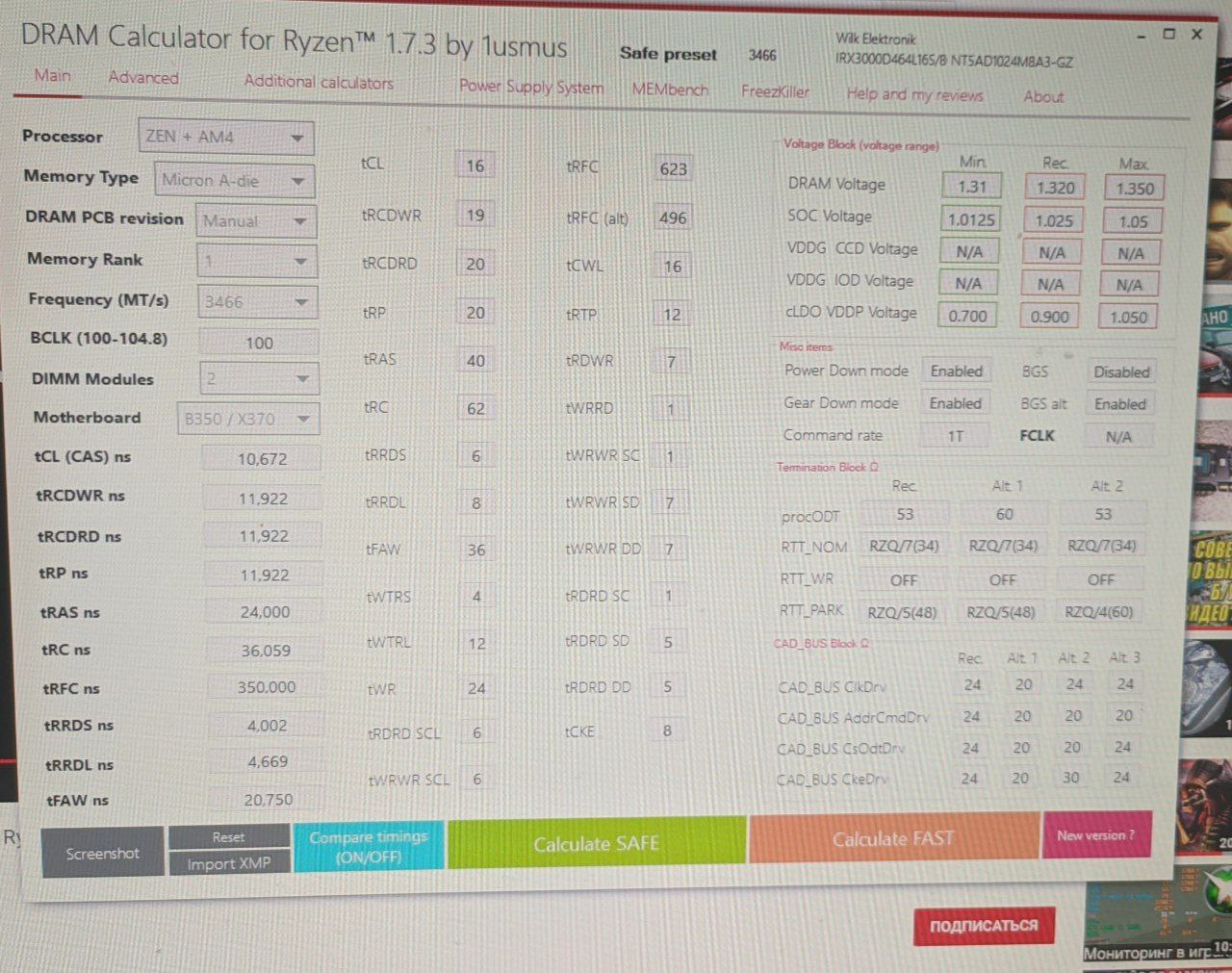Click the tRAS value 40
Viewport: 1232px width, 973px height.
pyautogui.click(x=475, y=361)
